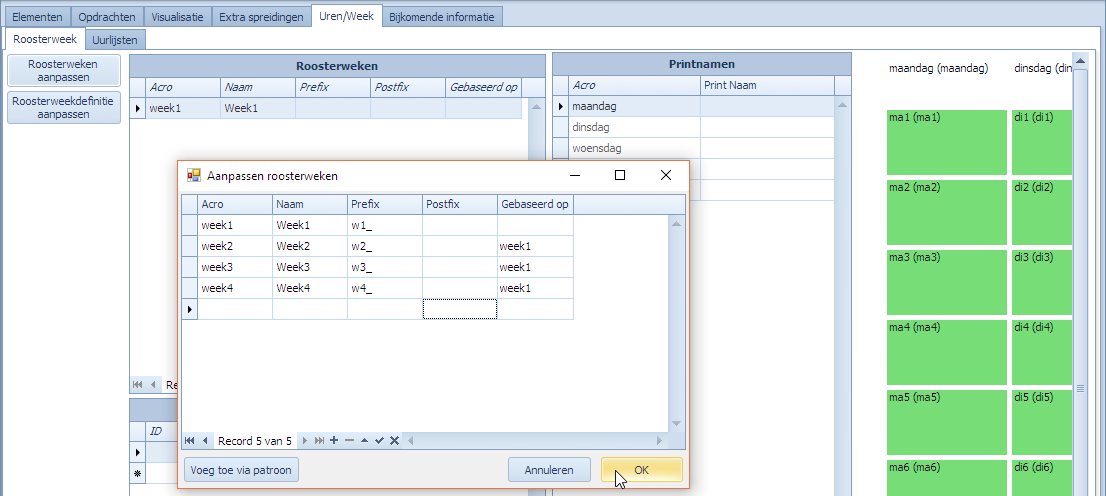The image size is (1106, 496).
Task: Select the green di4 (di4) block
Action: 1042,352
